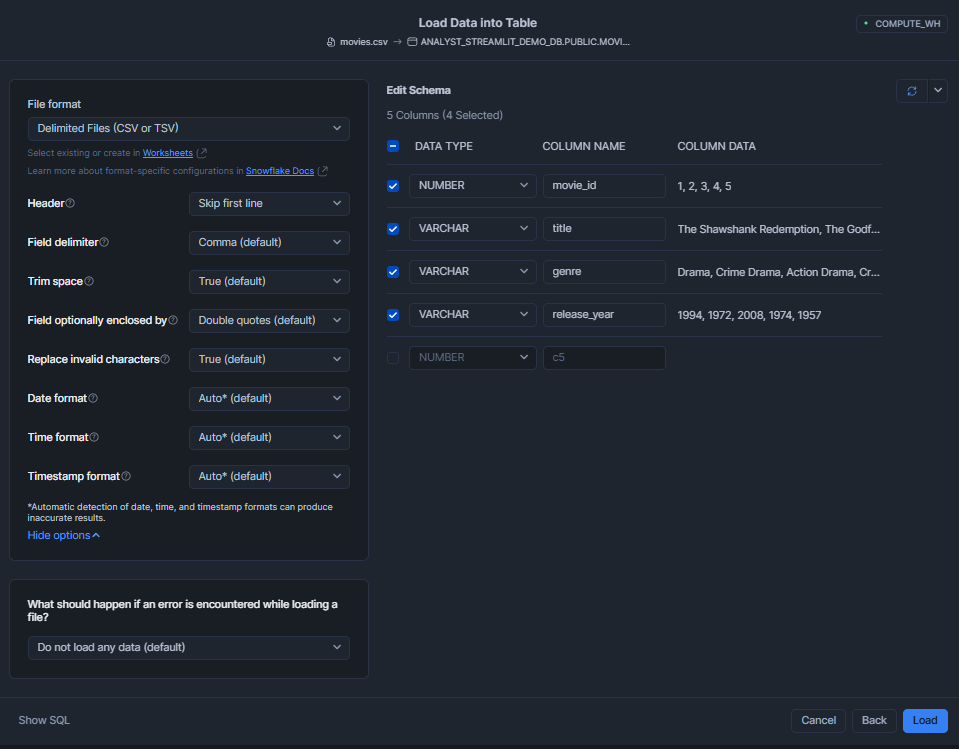Refresh the inferred schema
The width and height of the screenshot is (959, 749).
point(911,90)
